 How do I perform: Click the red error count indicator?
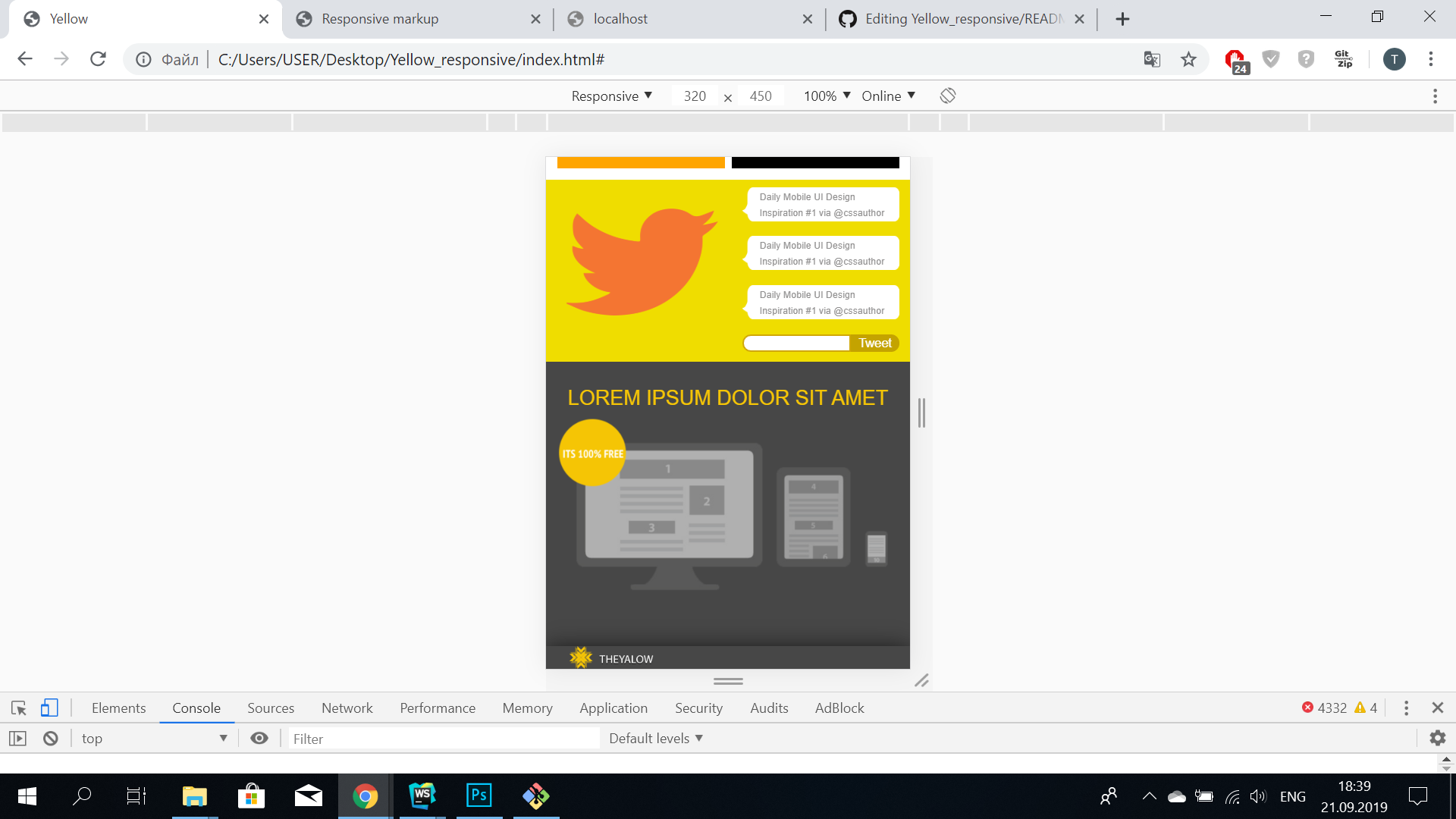click(x=1324, y=708)
